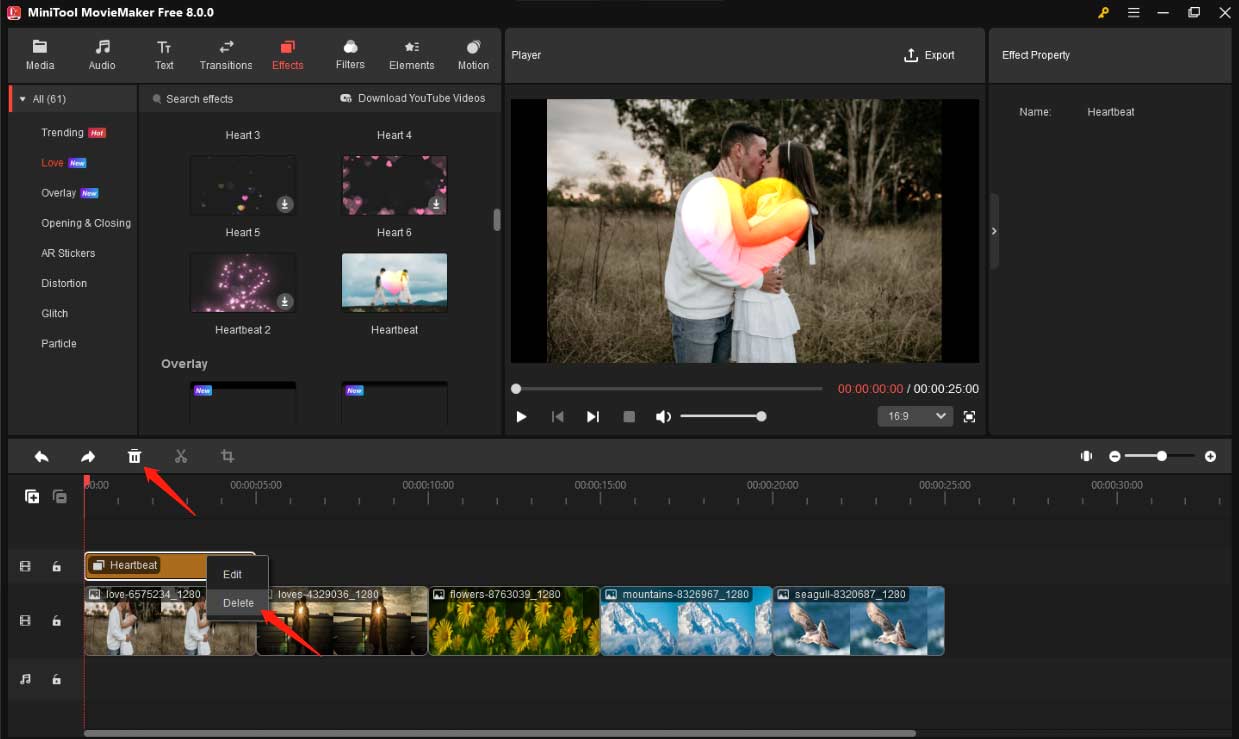Screen dimensions: 1239x739
Task: Collapse the Effect Property panel arrow
Action: (994, 231)
